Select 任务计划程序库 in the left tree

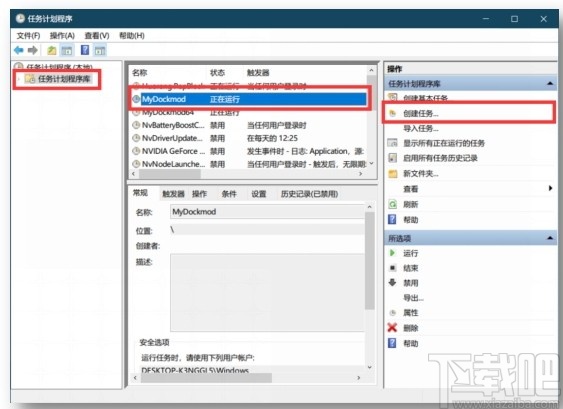(64, 79)
